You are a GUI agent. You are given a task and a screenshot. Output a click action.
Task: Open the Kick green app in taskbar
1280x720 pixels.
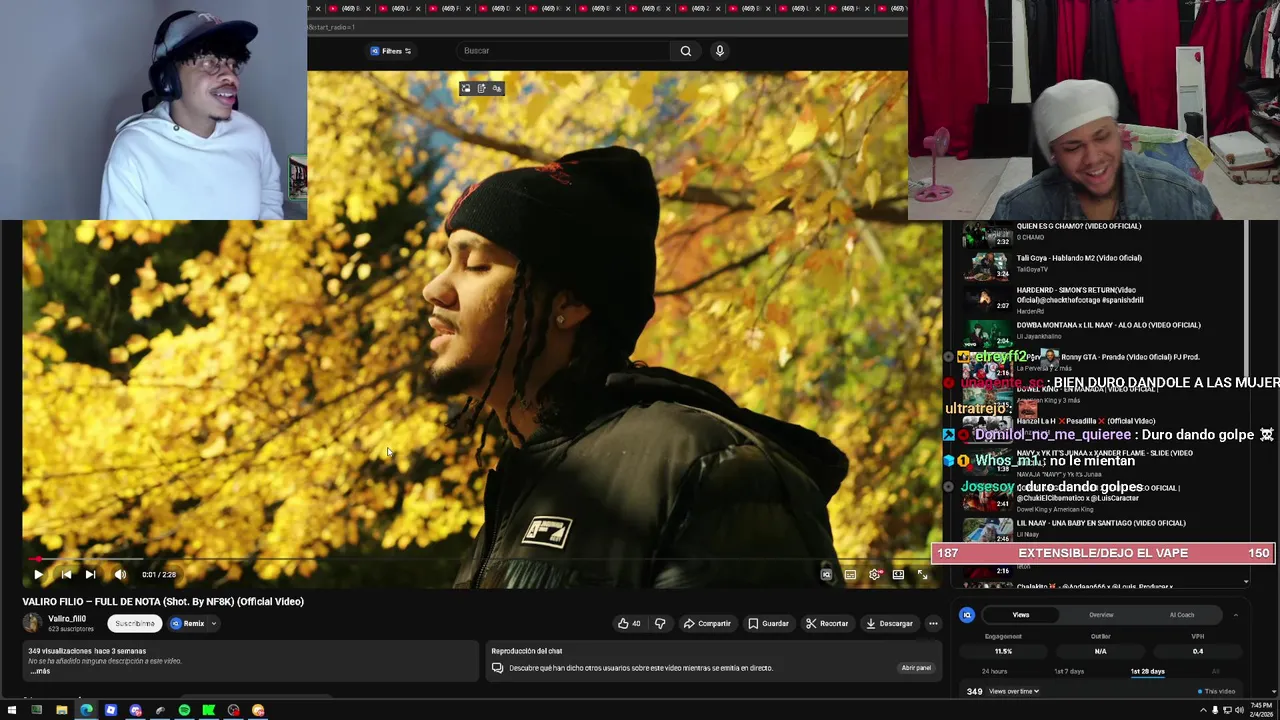[x=209, y=710]
